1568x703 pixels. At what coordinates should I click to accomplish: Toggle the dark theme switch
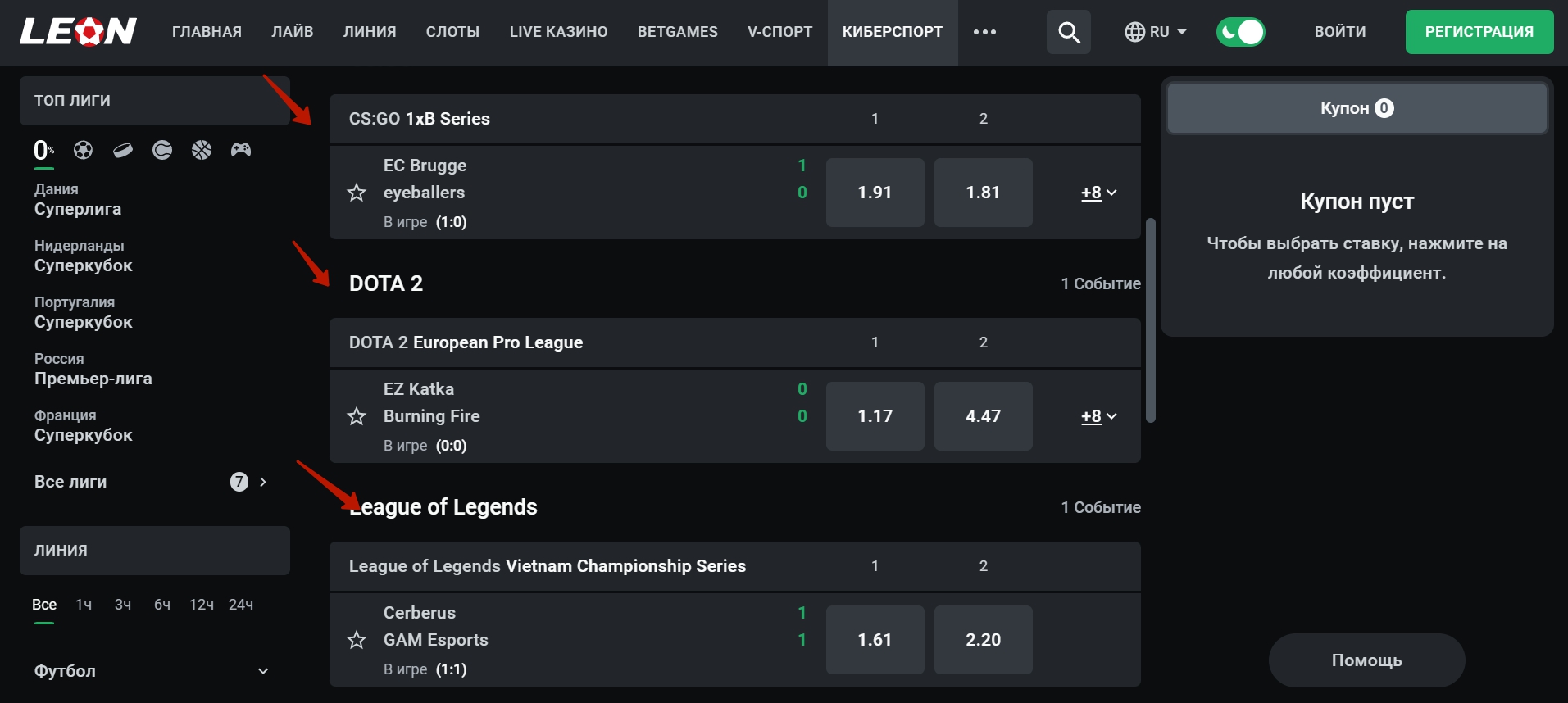[1240, 31]
